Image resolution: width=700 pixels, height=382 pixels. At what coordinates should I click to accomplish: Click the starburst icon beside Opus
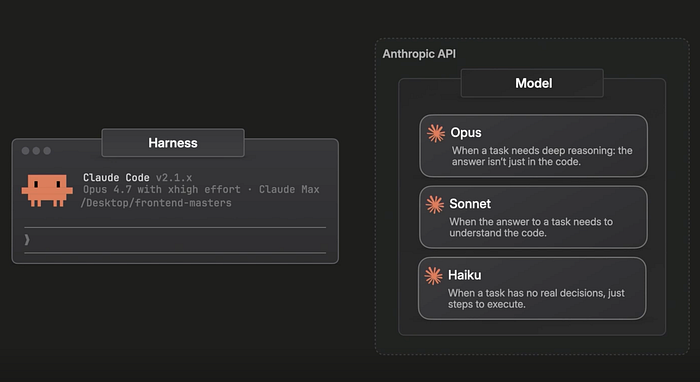pos(436,133)
